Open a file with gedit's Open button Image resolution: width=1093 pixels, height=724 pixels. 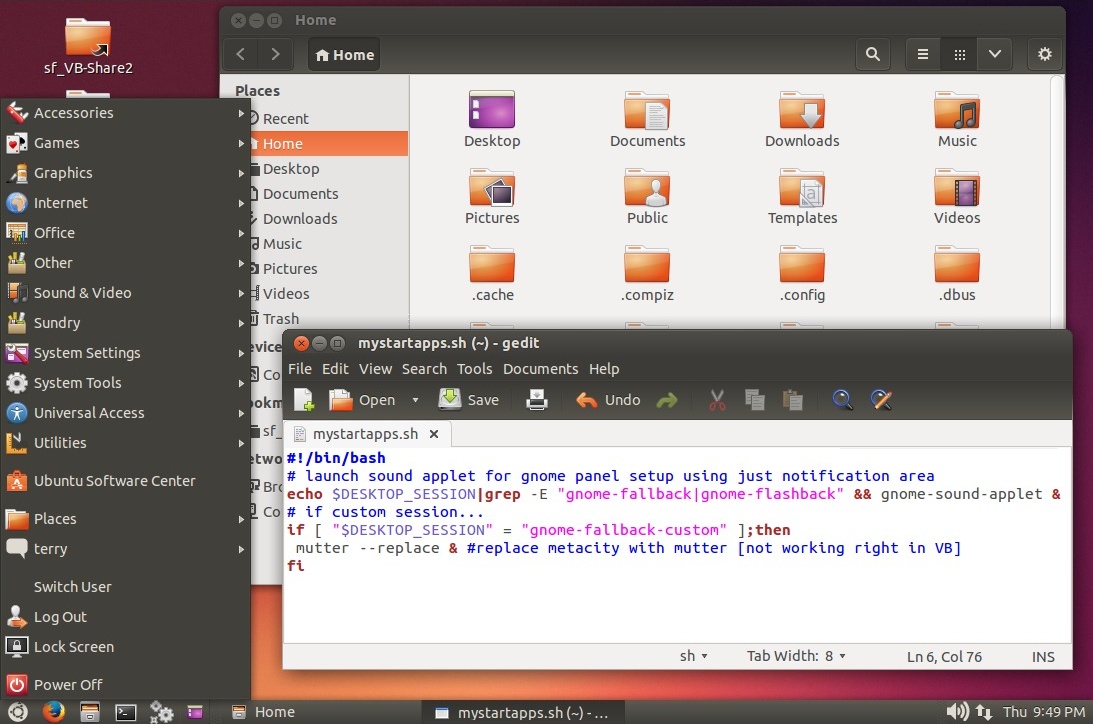pos(362,400)
